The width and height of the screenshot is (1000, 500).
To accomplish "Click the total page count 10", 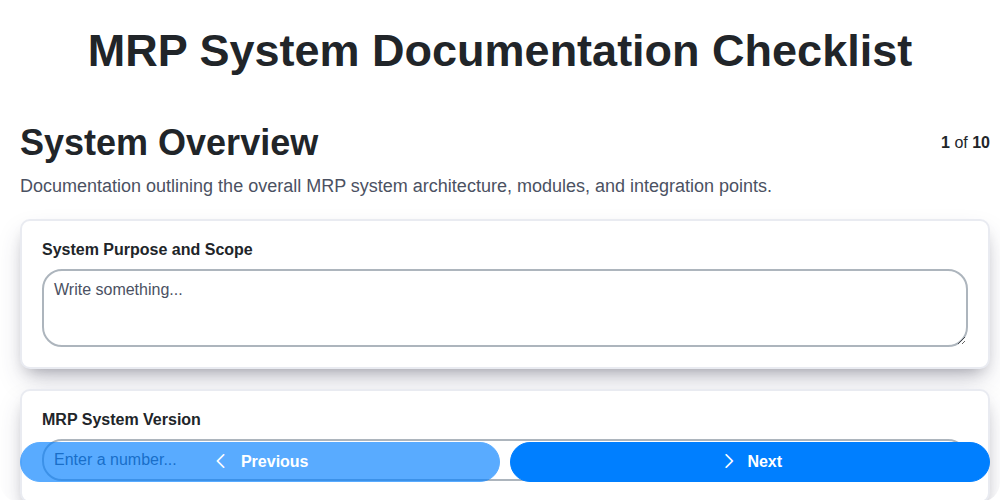I will click(980, 142).
